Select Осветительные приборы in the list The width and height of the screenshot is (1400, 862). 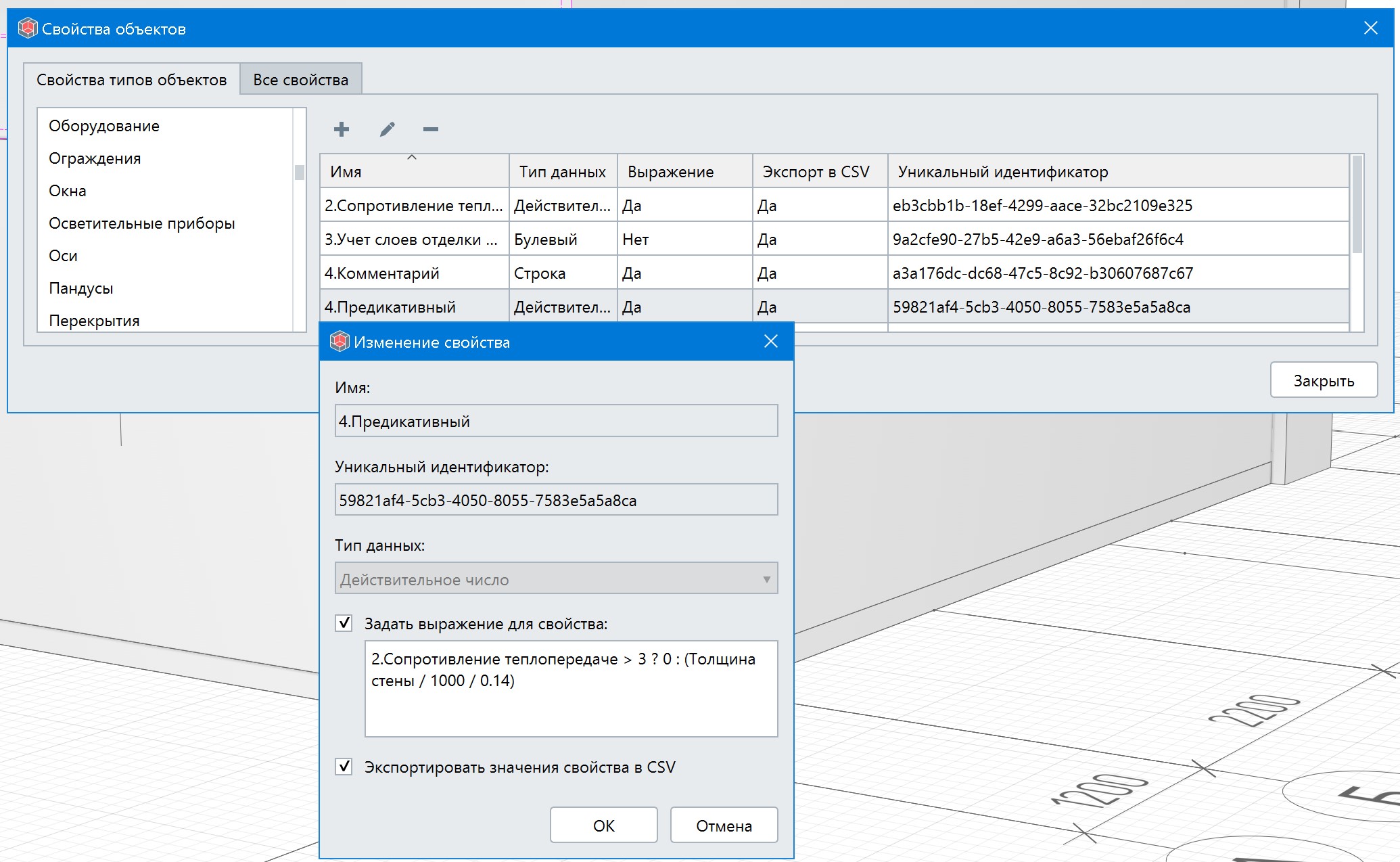pyautogui.click(x=165, y=223)
